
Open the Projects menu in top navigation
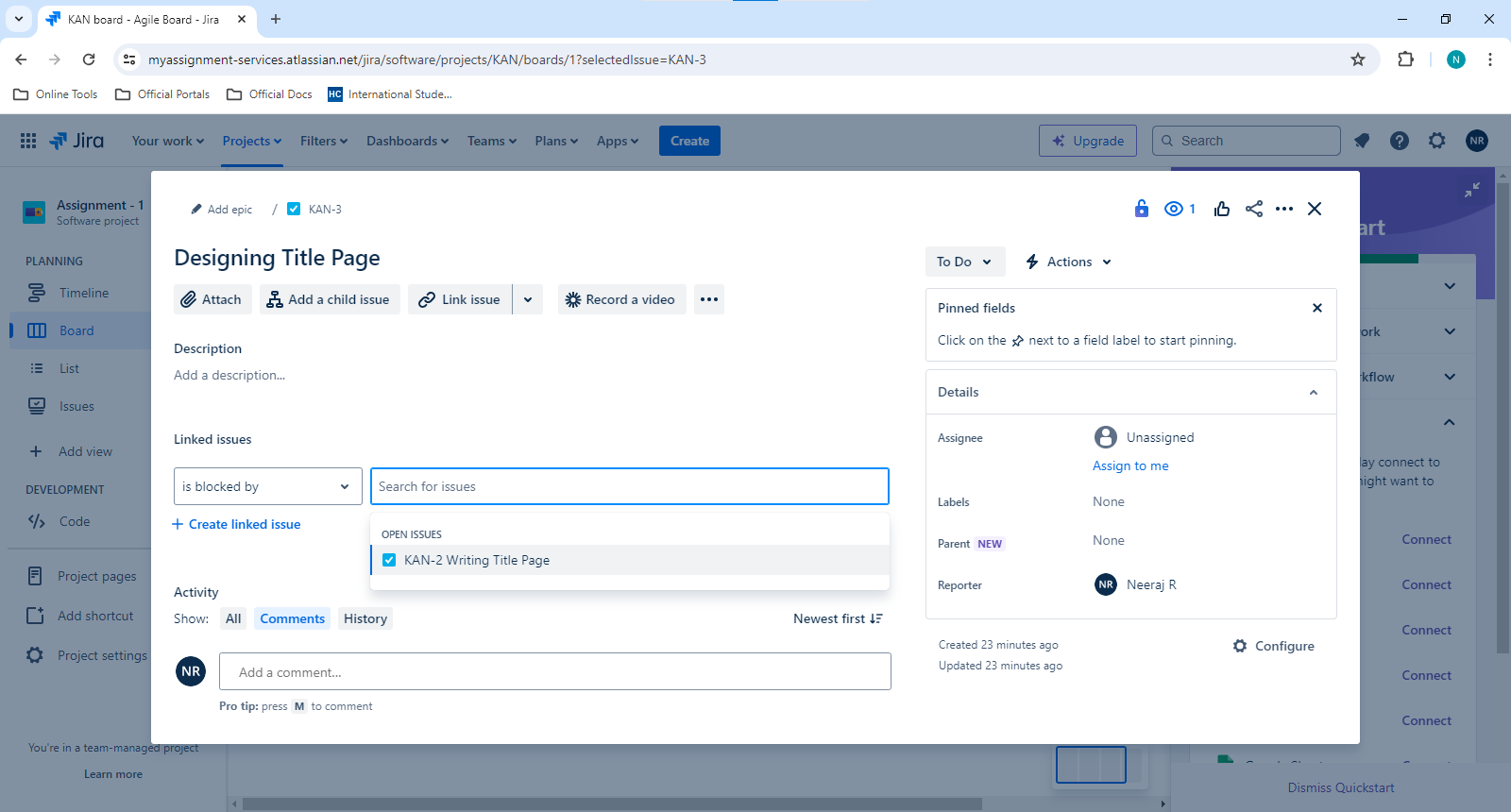[252, 141]
